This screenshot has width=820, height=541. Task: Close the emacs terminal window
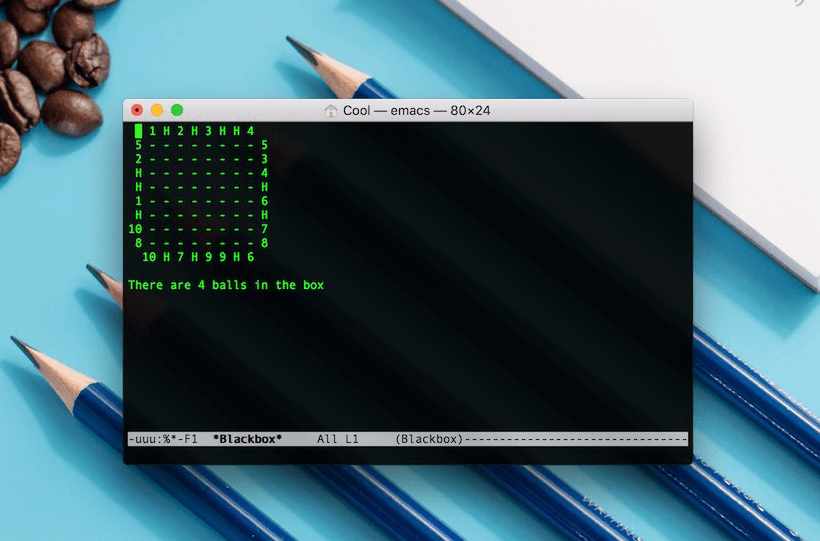[137, 110]
